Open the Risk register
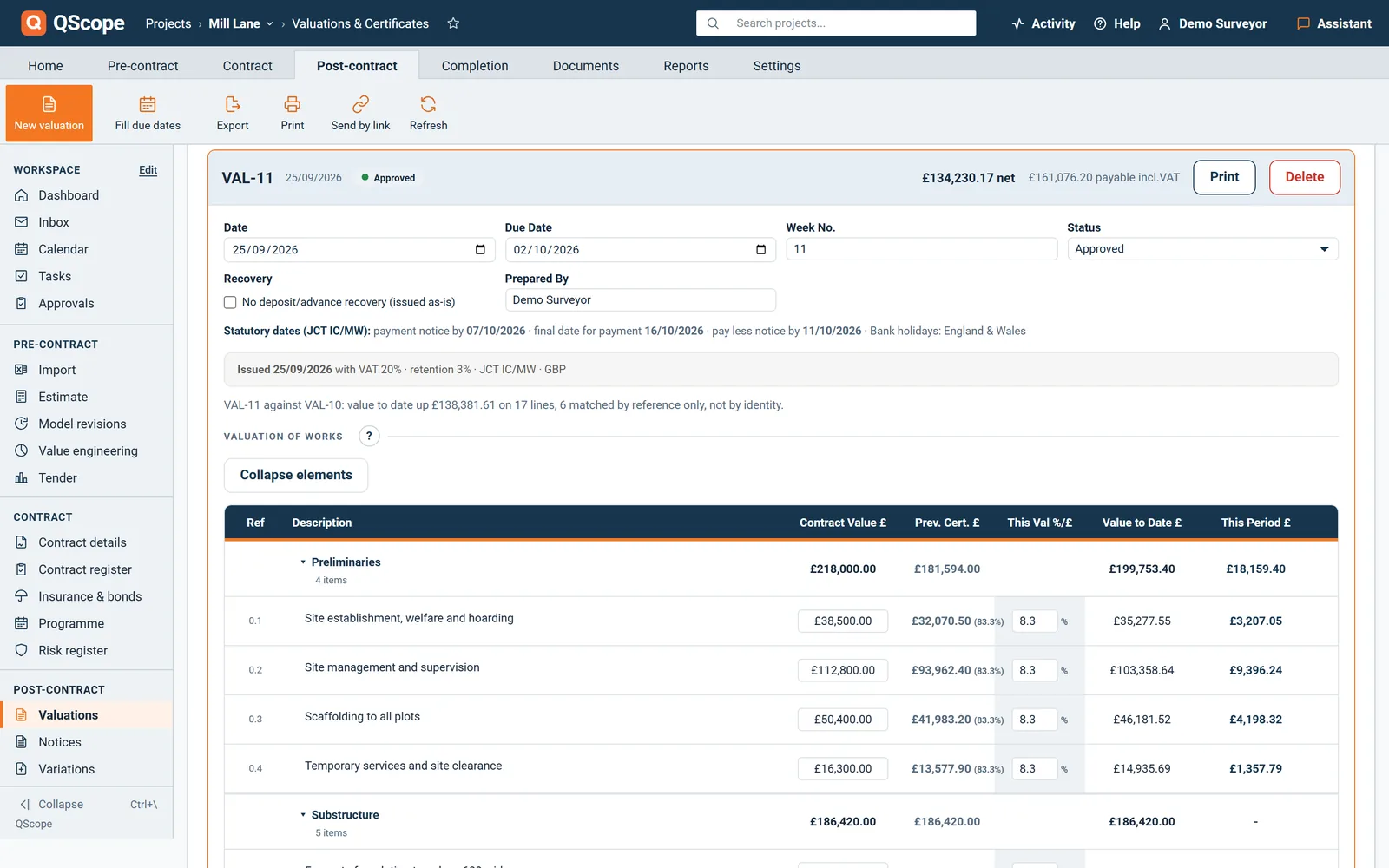This screenshot has width=1389, height=868. coord(73,650)
